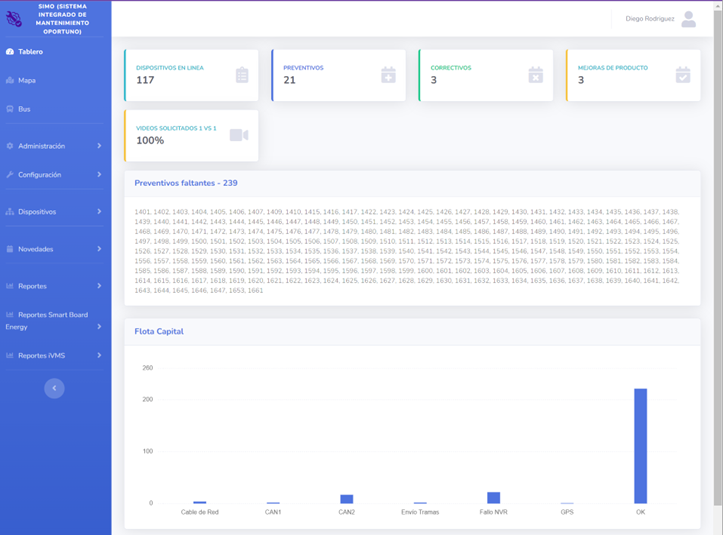Expand the Reportes menu chevron

pyautogui.click(x=99, y=286)
